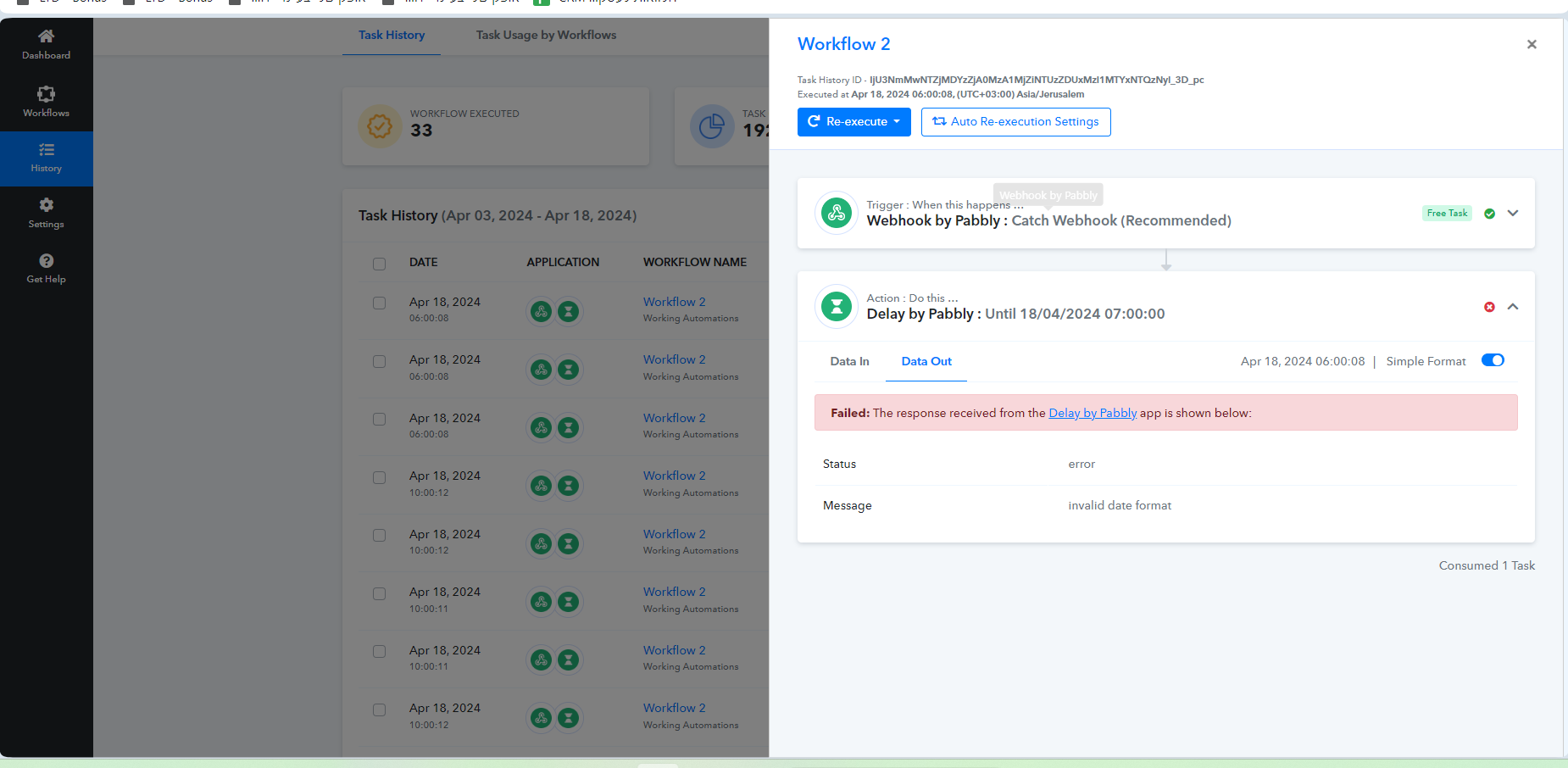Open the Workflow 2 link in the first history row
Image resolution: width=1568 pixels, height=768 pixels.
(674, 302)
